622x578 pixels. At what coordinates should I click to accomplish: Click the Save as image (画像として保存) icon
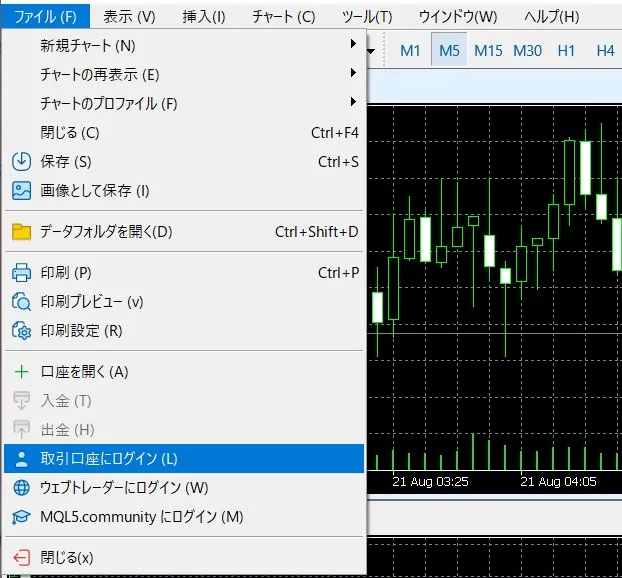(21, 191)
